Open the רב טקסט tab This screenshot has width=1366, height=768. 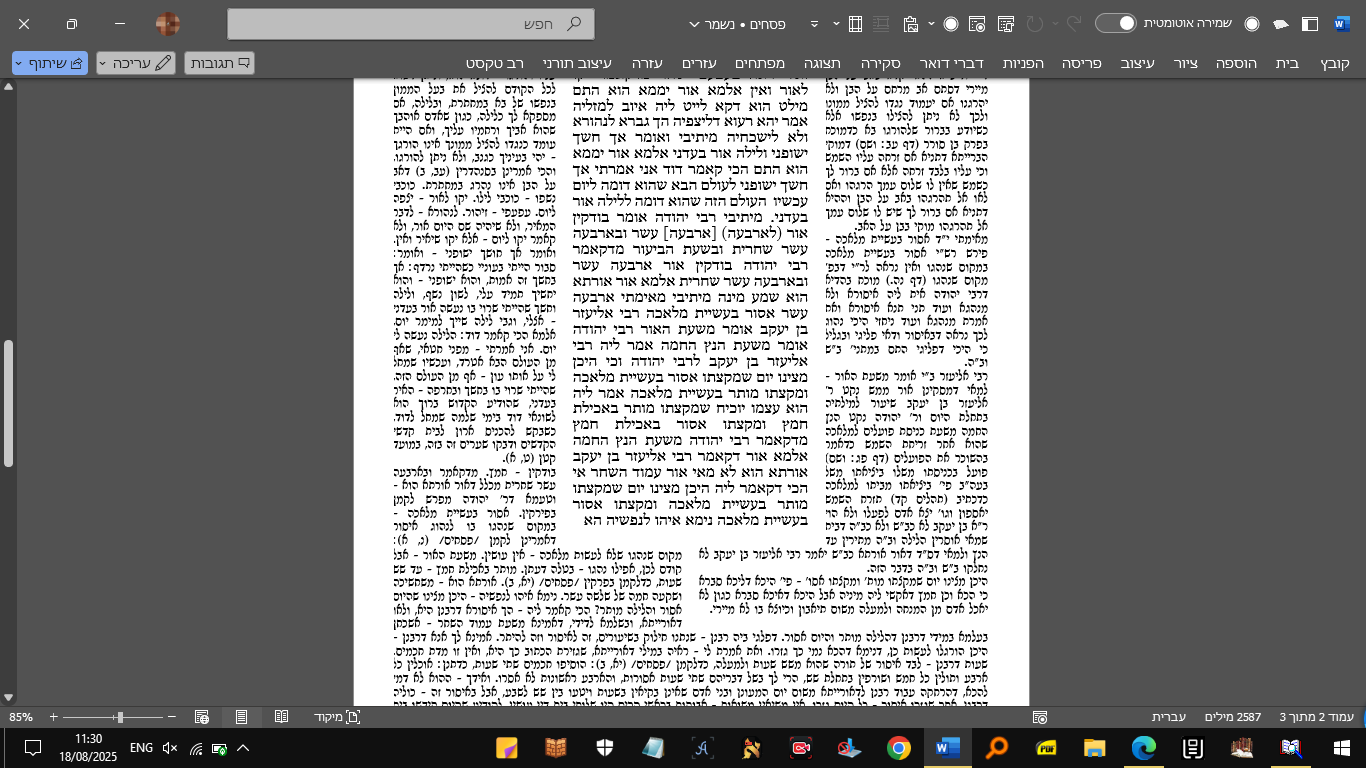495,63
